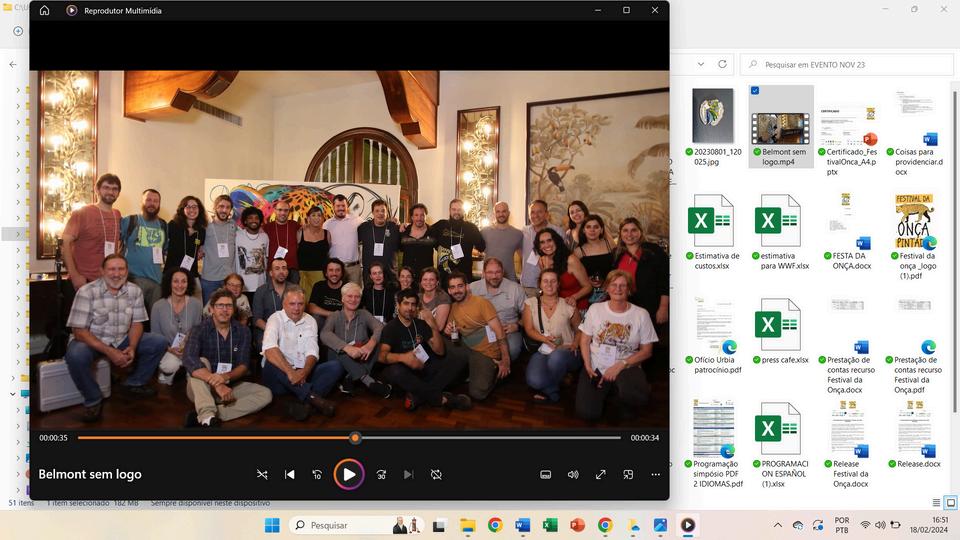Open the POR PTB language switcher
Screen dimensions: 960x540
click(x=842, y=525)
